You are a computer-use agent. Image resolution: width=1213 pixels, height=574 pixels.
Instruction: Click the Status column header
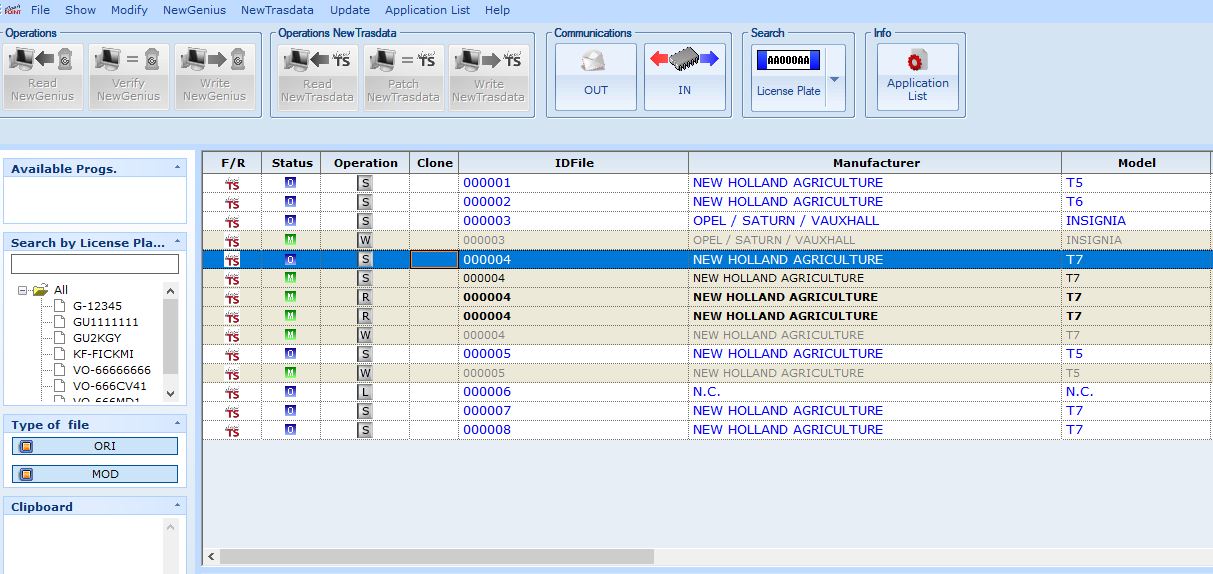point(291,163)
